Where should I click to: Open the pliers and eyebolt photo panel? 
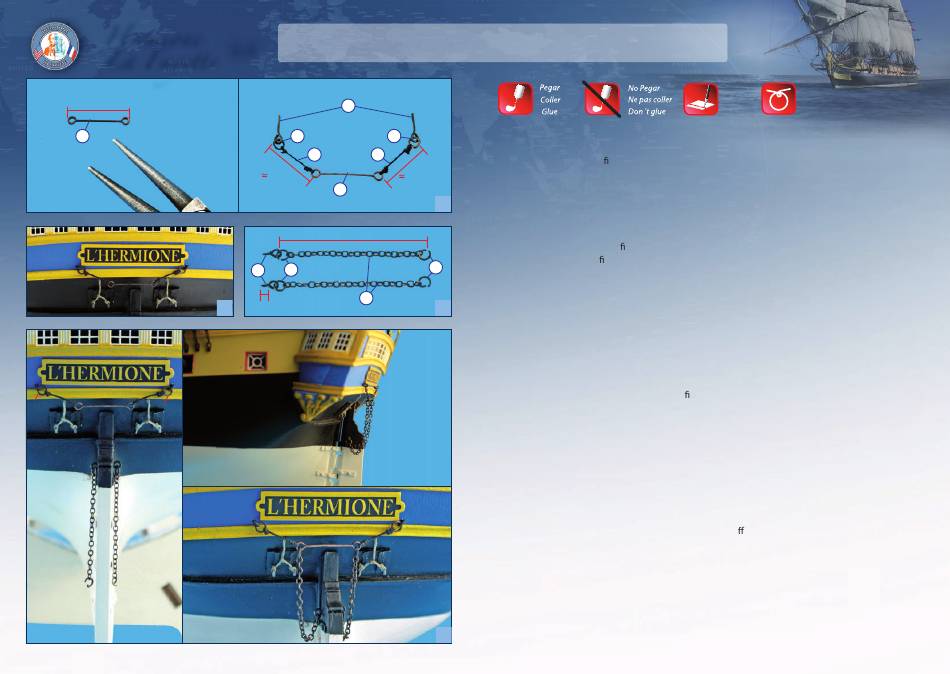[132, 145]
